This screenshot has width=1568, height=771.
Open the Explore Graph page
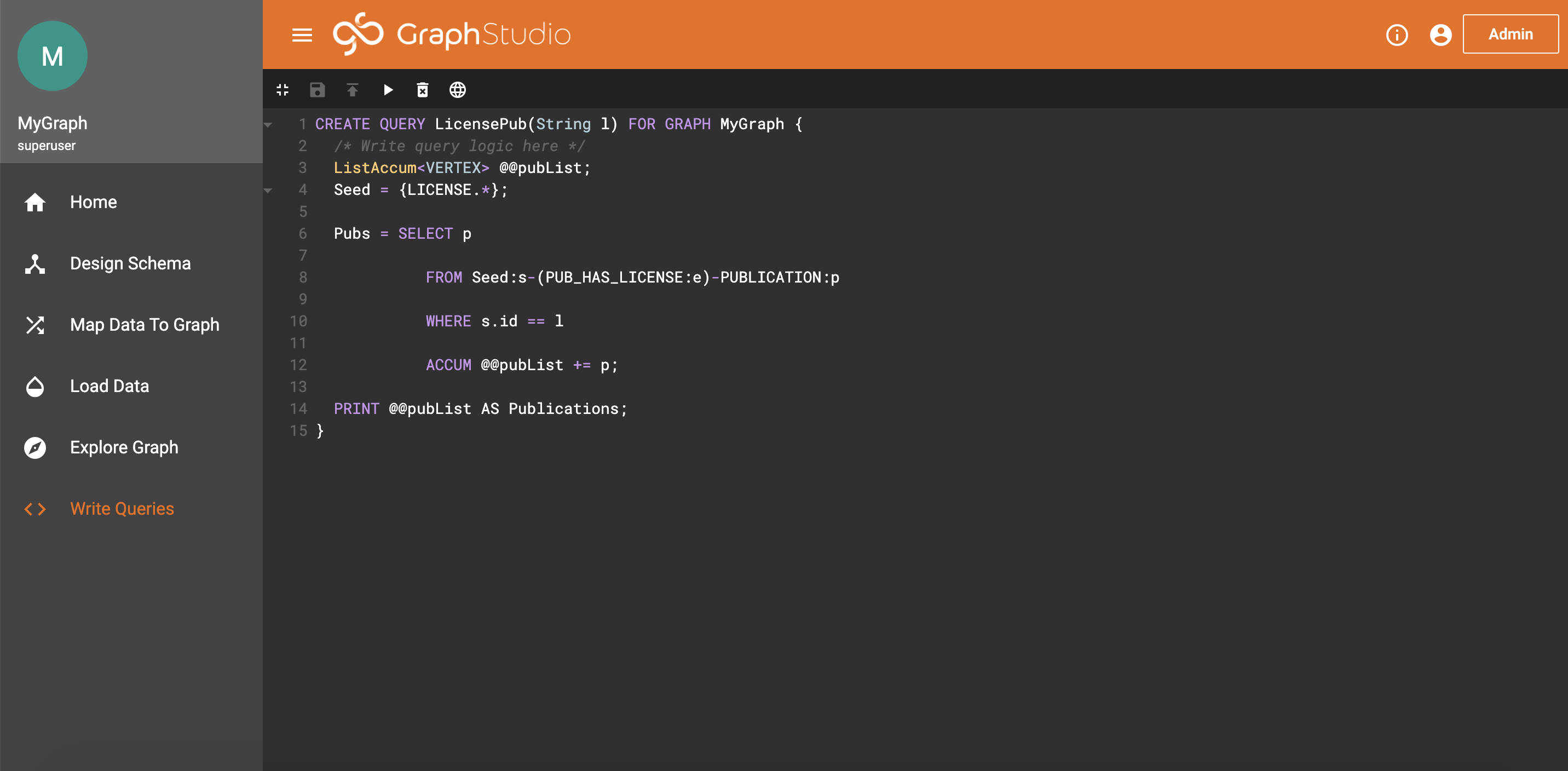coord(124,447)
